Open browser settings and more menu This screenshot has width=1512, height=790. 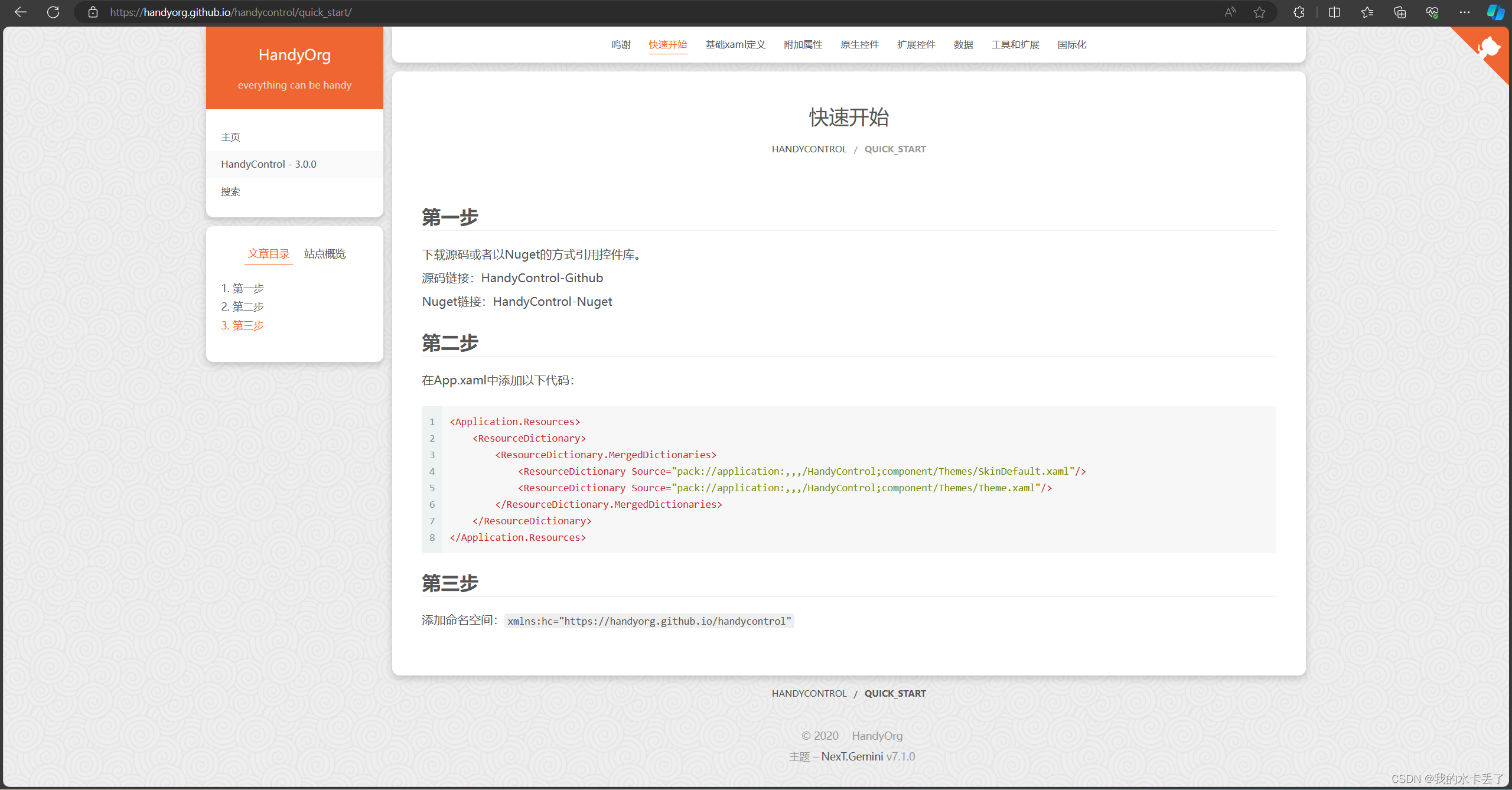coord(1465,12)
